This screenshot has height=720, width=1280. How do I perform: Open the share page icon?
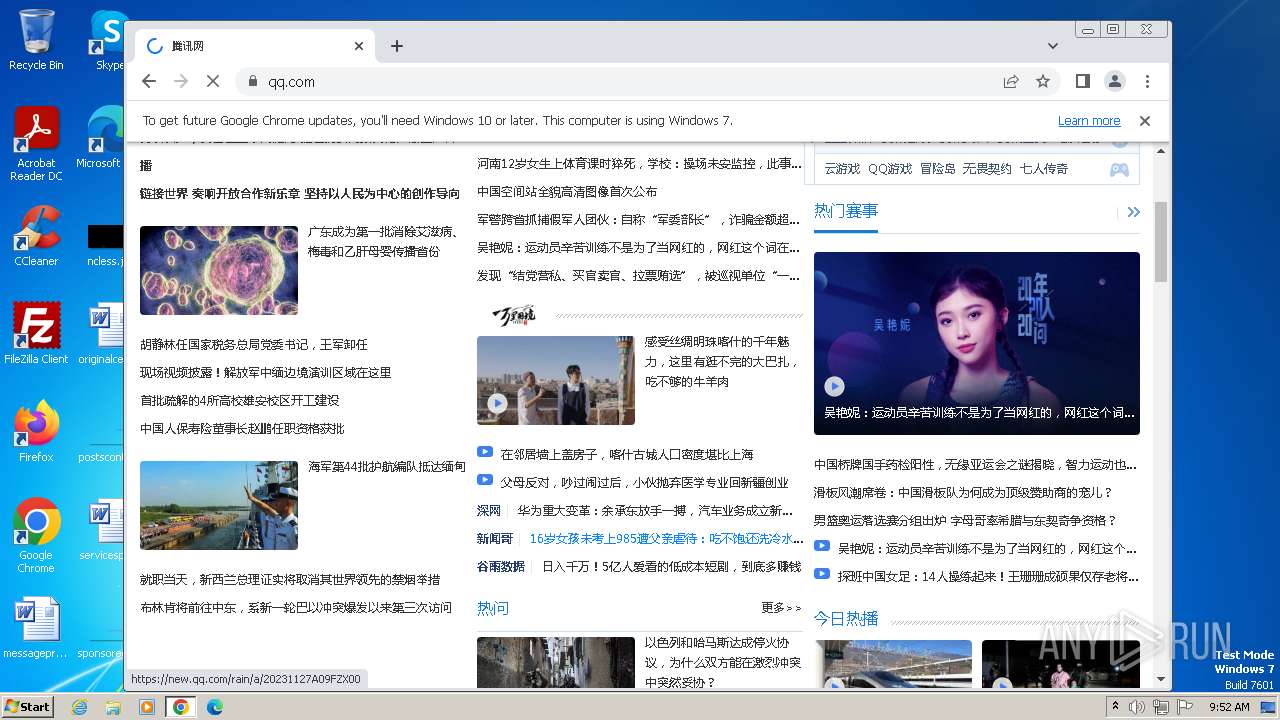(x=1011, y=81)
